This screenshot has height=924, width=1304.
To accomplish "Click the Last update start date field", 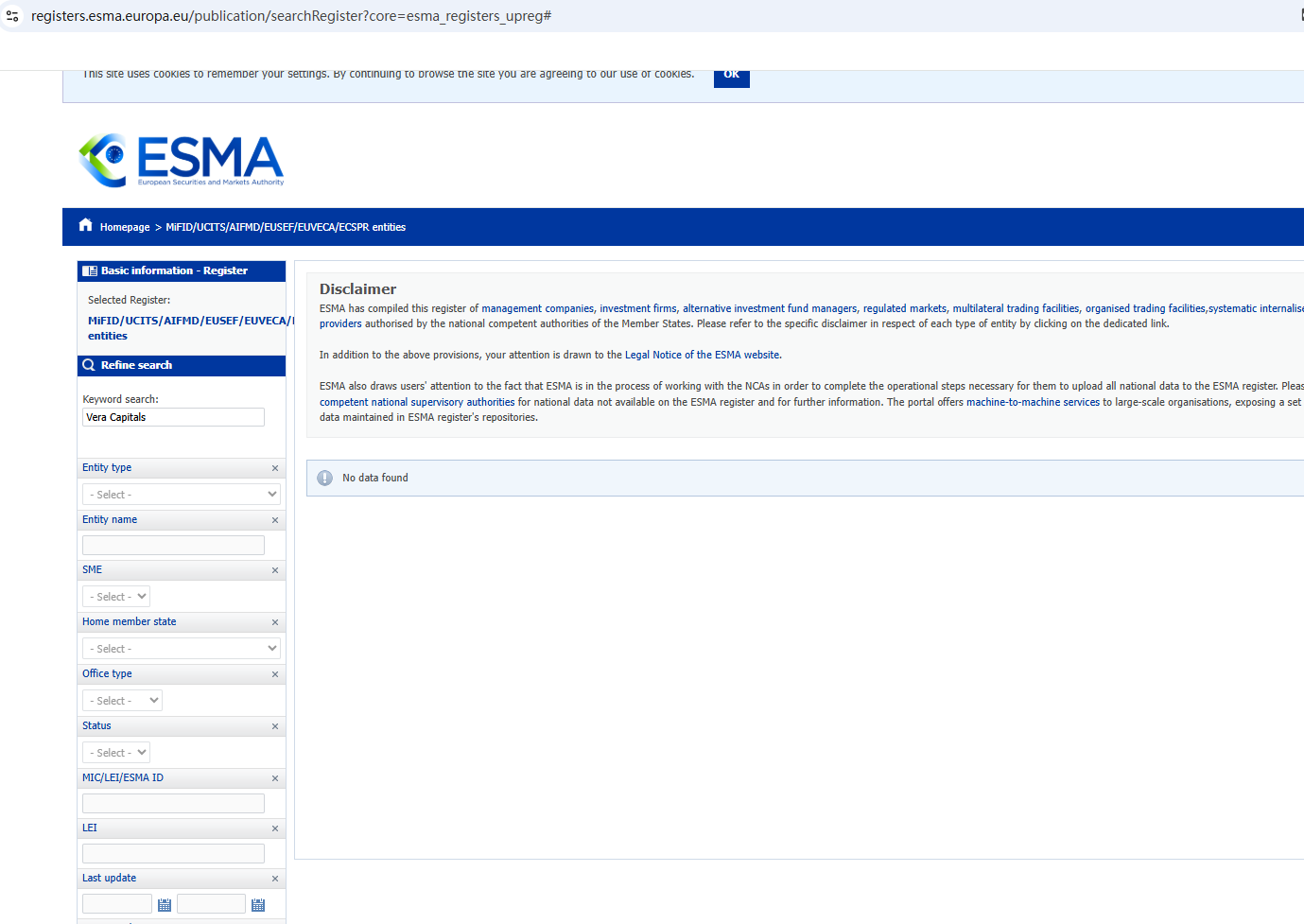I will click(x=117, y=904).
